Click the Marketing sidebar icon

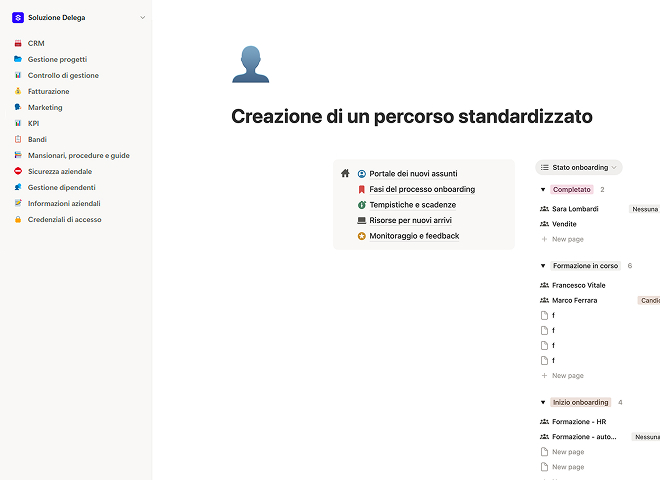click(18, 107)
